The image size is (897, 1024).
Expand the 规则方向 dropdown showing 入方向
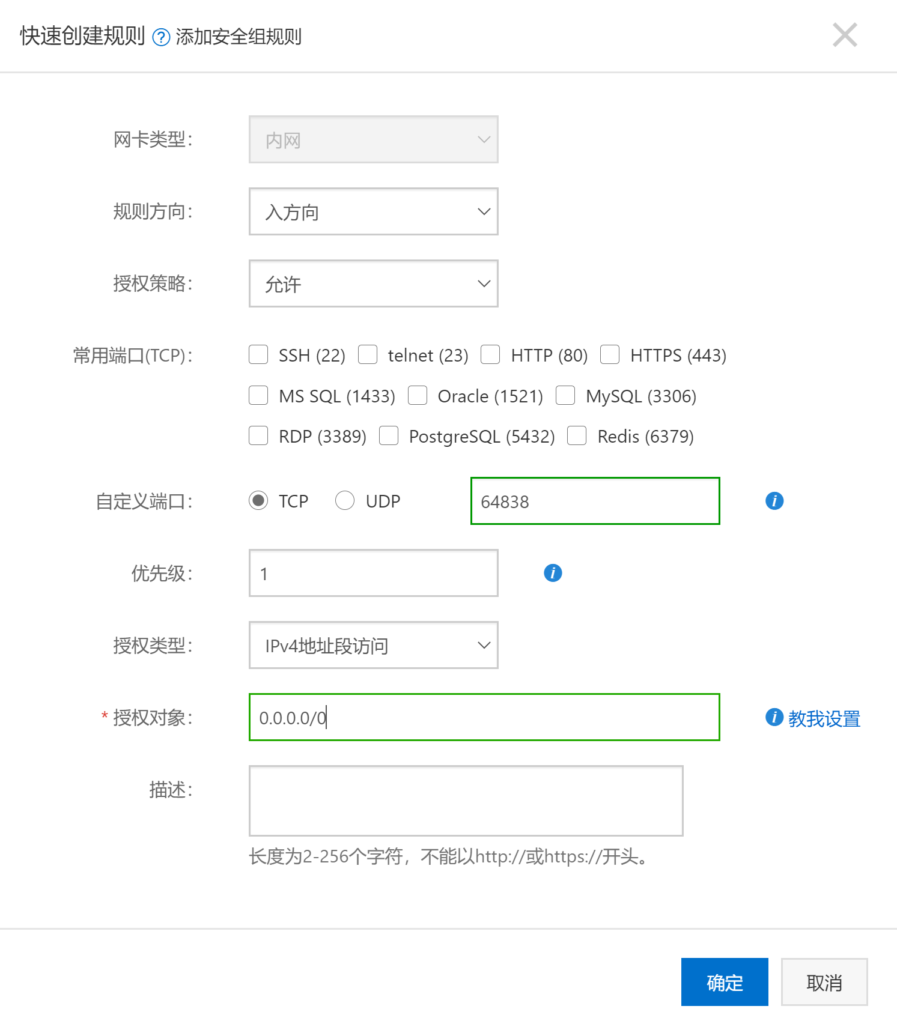[373, 212]
